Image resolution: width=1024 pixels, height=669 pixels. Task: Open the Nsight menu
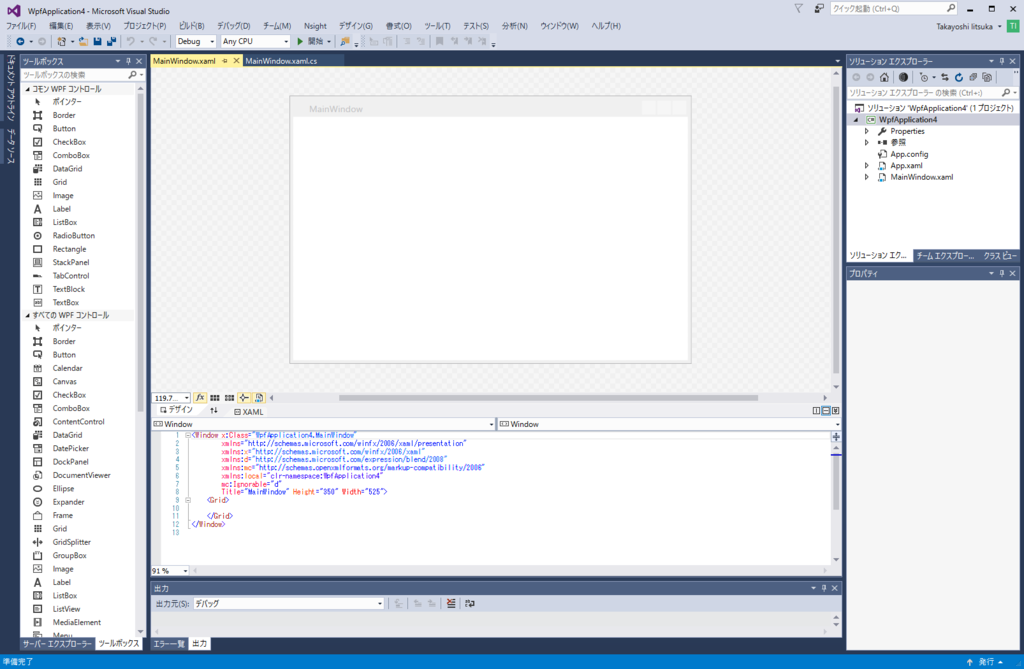tap(315, 26)
